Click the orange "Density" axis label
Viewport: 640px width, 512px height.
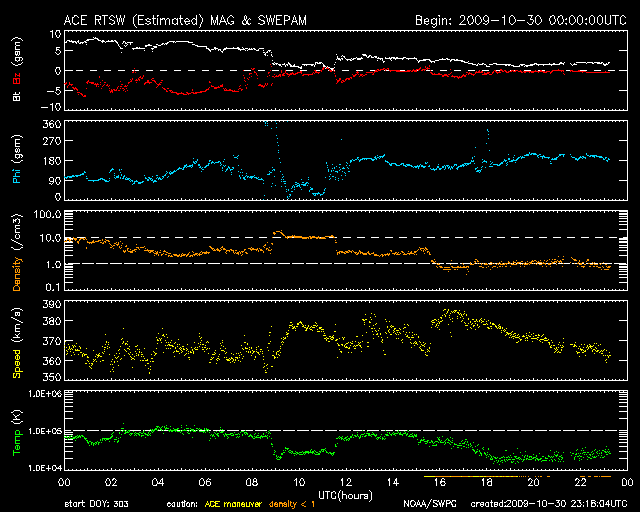(x=17, y=274)
